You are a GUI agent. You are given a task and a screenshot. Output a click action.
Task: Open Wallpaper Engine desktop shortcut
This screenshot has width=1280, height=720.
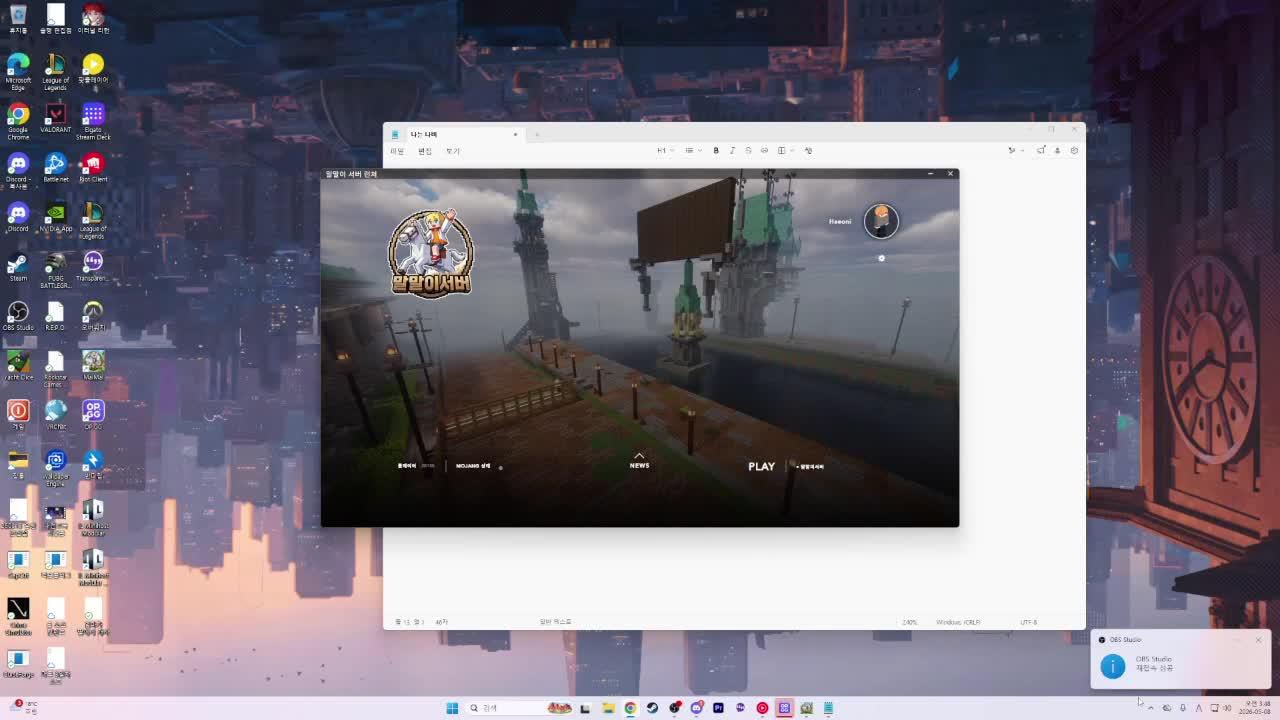click(55, 468)
